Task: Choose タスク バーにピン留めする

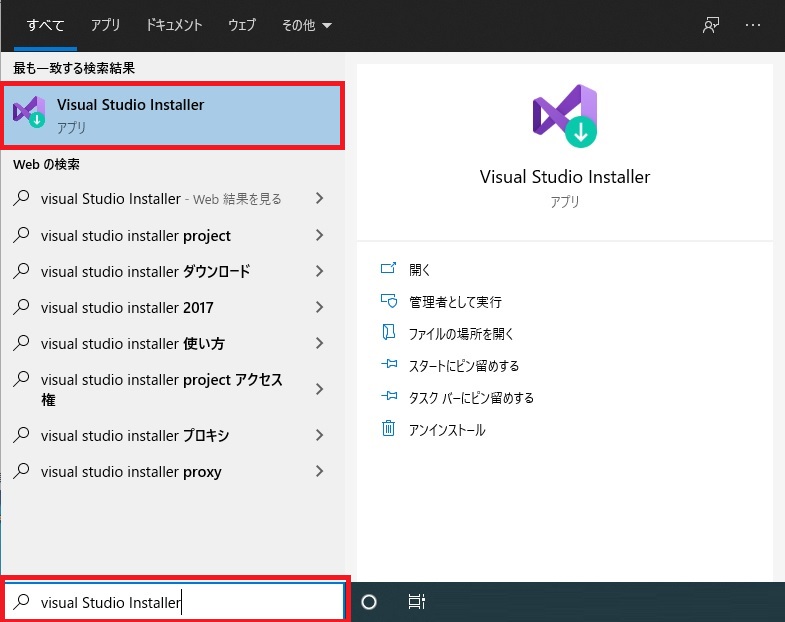Action: 471,398
